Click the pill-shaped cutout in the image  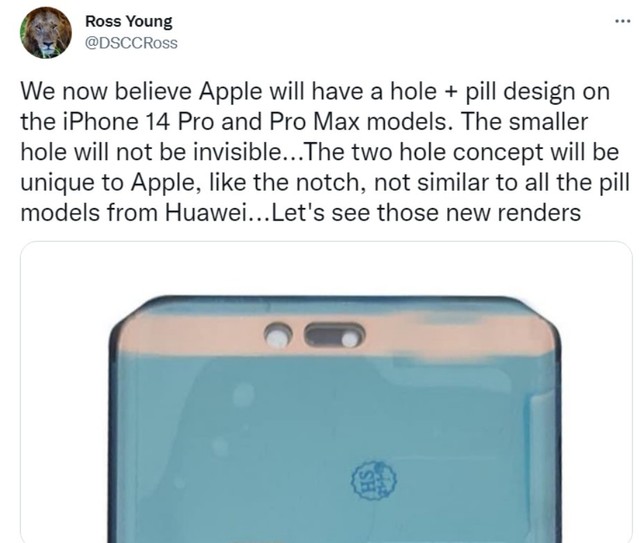pyautogui.click(x=332, y=335)
